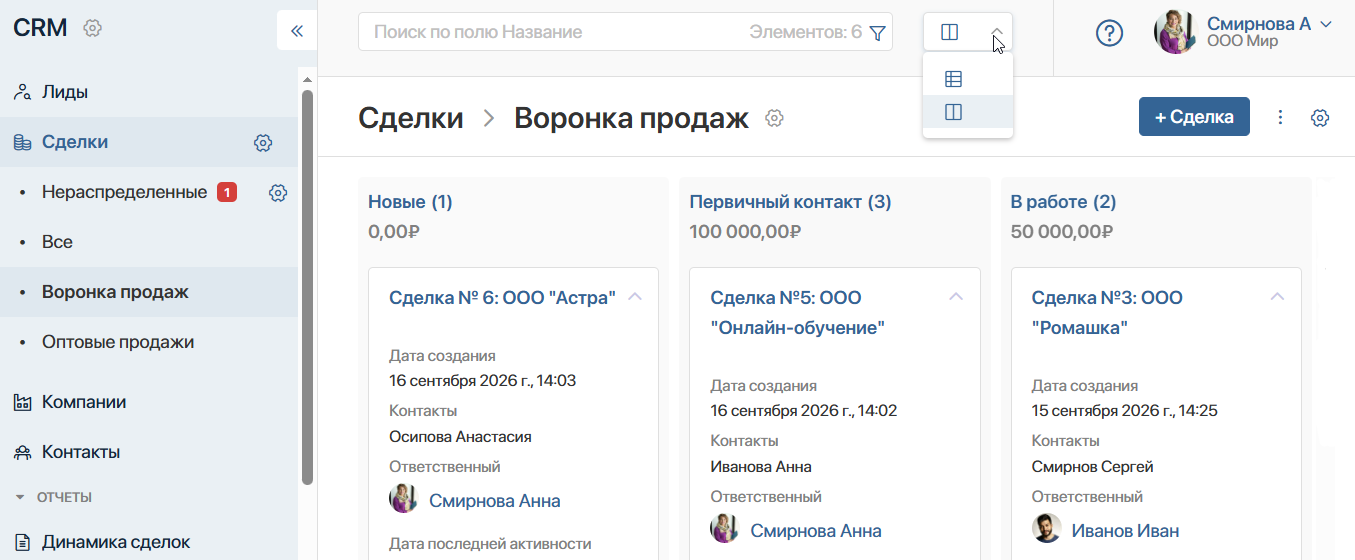Open the help question mark icon

[x=1109, y=33]
